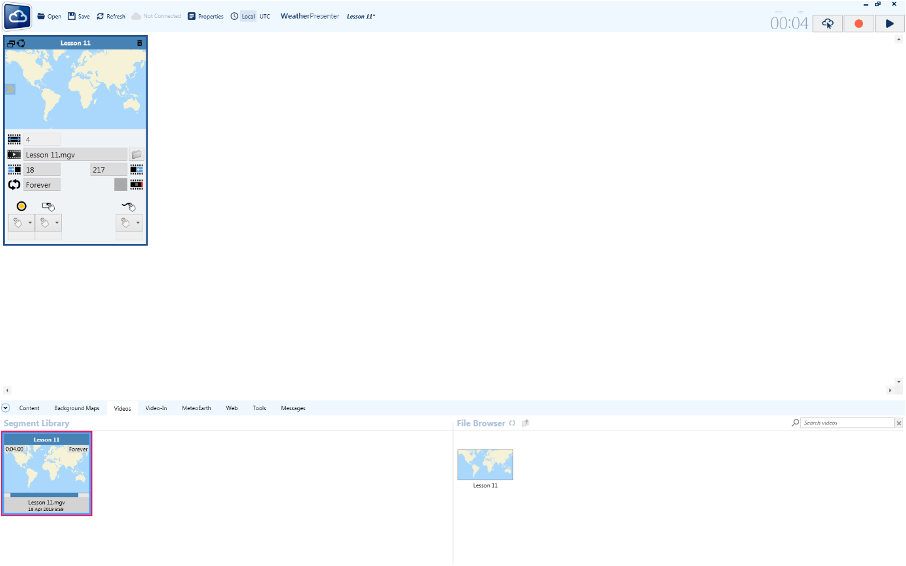The image size is (906, 566).
Task: Click the vertical scrollbar up arrow
Action: [898, 39]
